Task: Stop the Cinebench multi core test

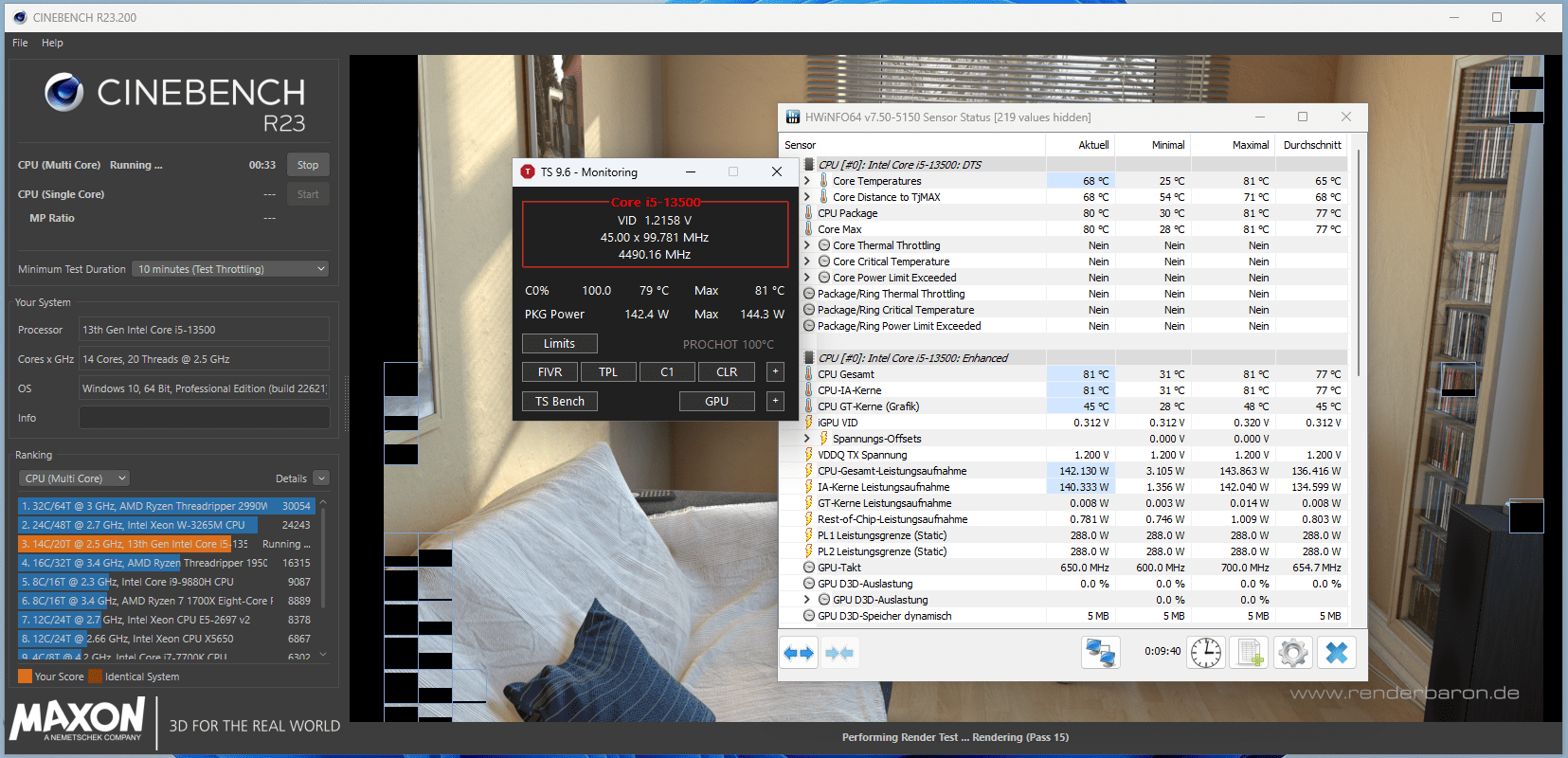Action: [x=308, y=165]
